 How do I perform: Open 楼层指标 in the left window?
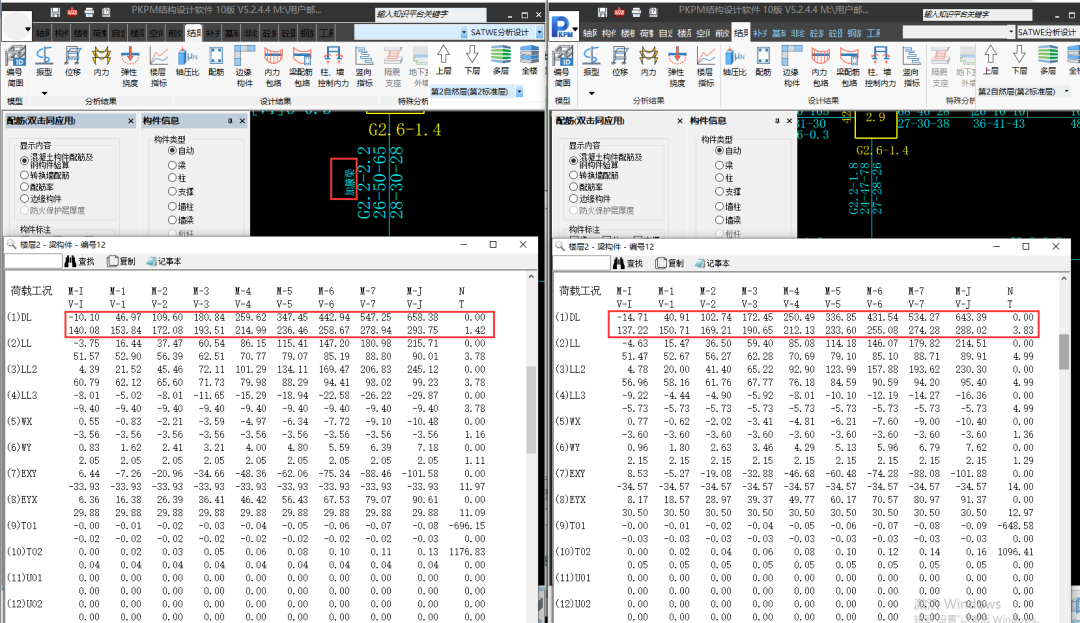pyautogui.click(x=158, y=66)
